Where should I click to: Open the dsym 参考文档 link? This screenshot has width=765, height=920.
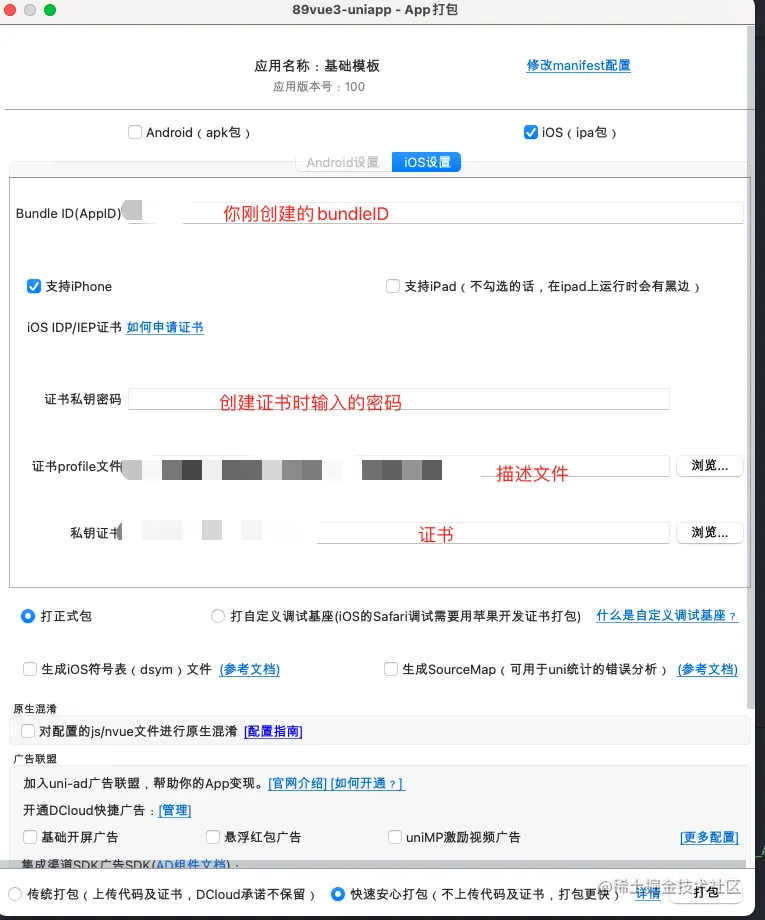pos(249,669)
